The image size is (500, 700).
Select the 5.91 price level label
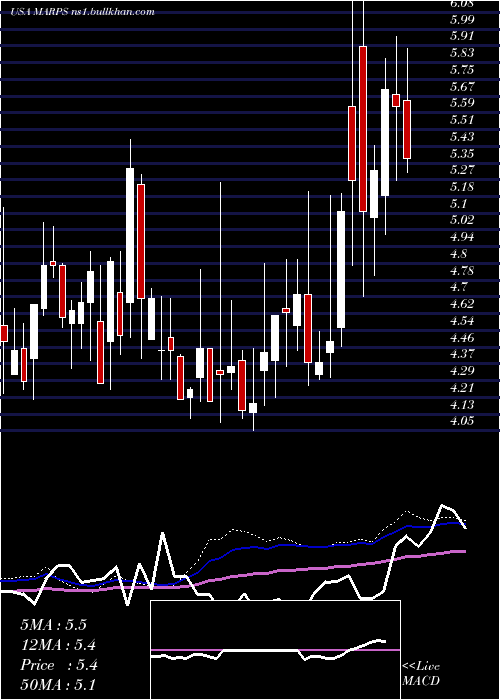(x=462, y=36)
